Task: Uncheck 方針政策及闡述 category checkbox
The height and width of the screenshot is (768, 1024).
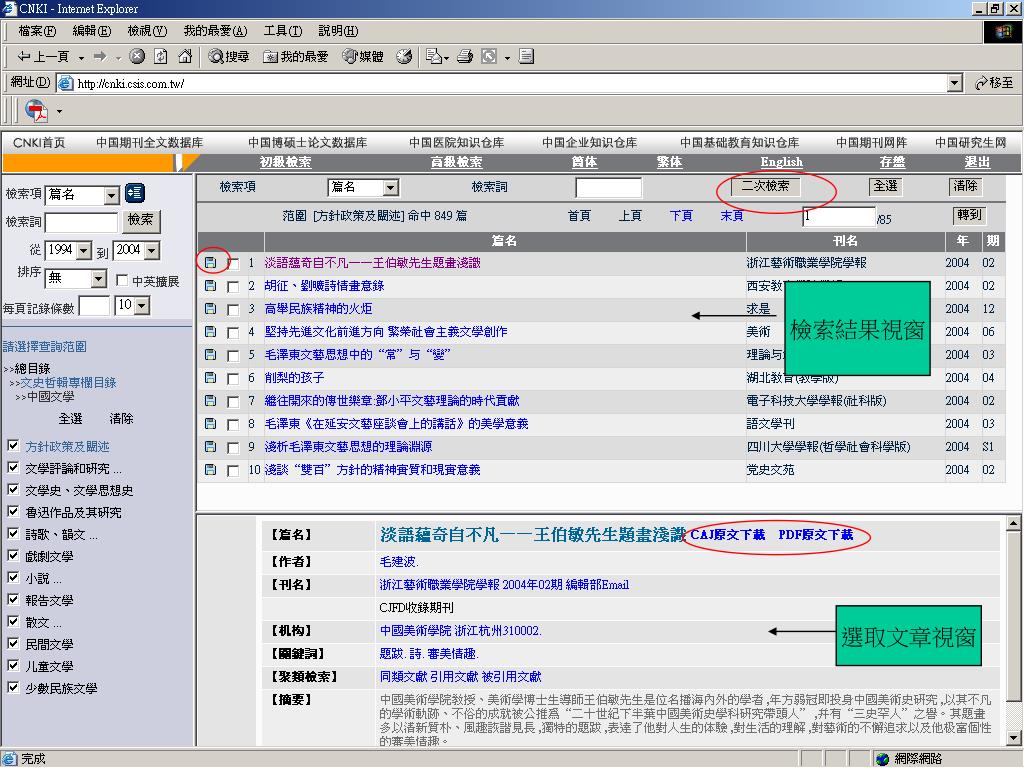Action: coord(12,445)
